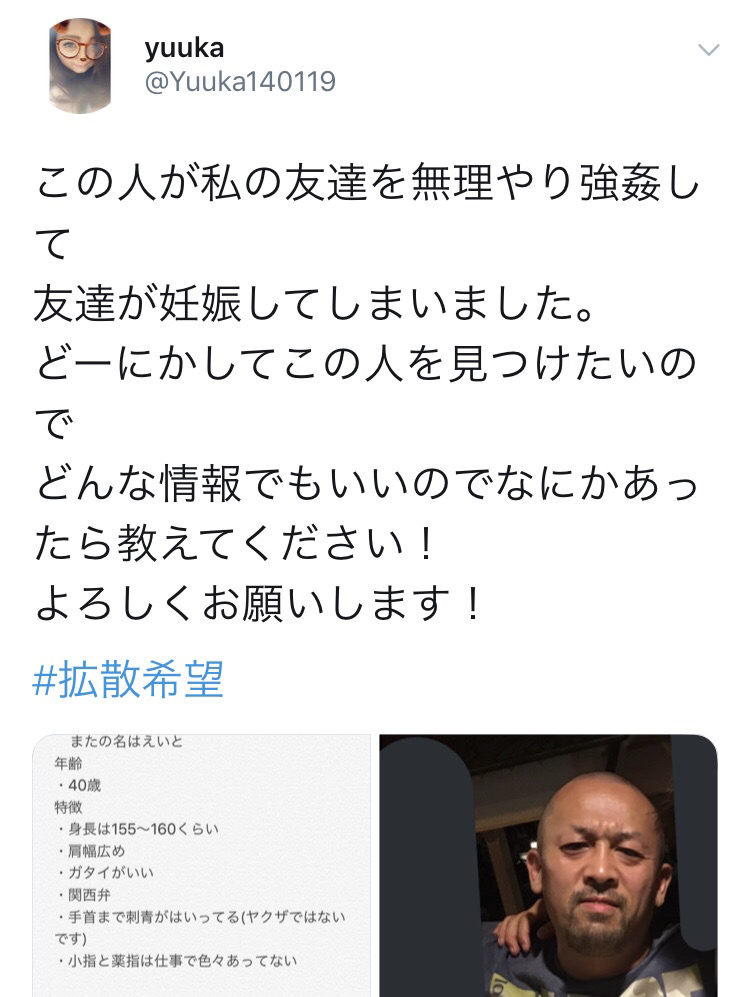The image size is (750, 997).
Task: Tap the 年齢 heading in notes image
Action: pyautogui.click(x=68, y=763)
